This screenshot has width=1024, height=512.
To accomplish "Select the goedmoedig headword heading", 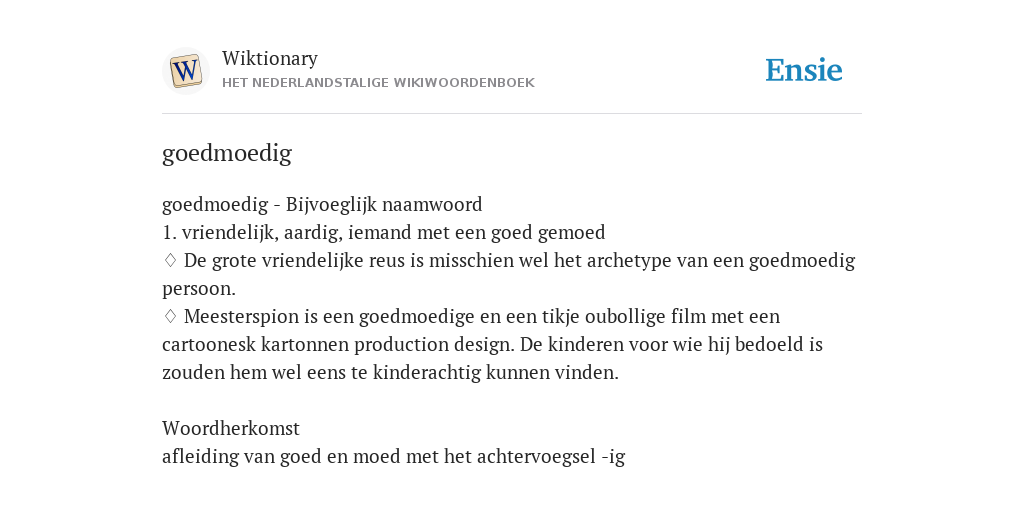I will pyautogui.click(x=227, y=153).
